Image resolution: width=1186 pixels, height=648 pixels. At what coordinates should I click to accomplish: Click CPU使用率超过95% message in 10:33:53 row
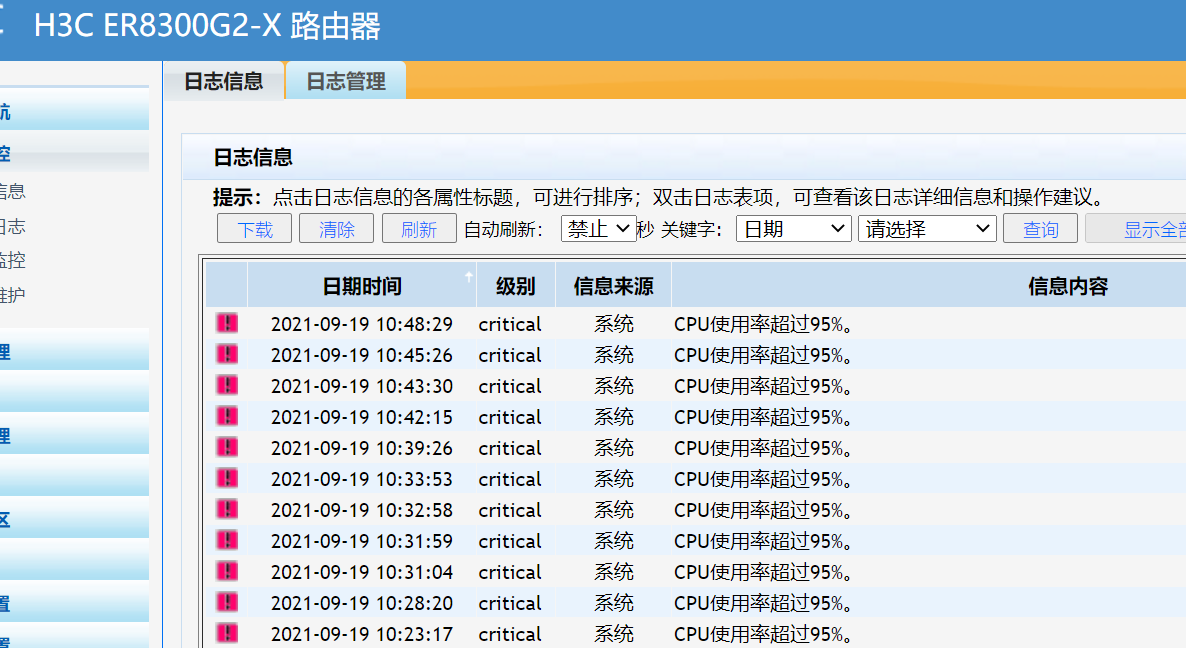click(764, 479)
